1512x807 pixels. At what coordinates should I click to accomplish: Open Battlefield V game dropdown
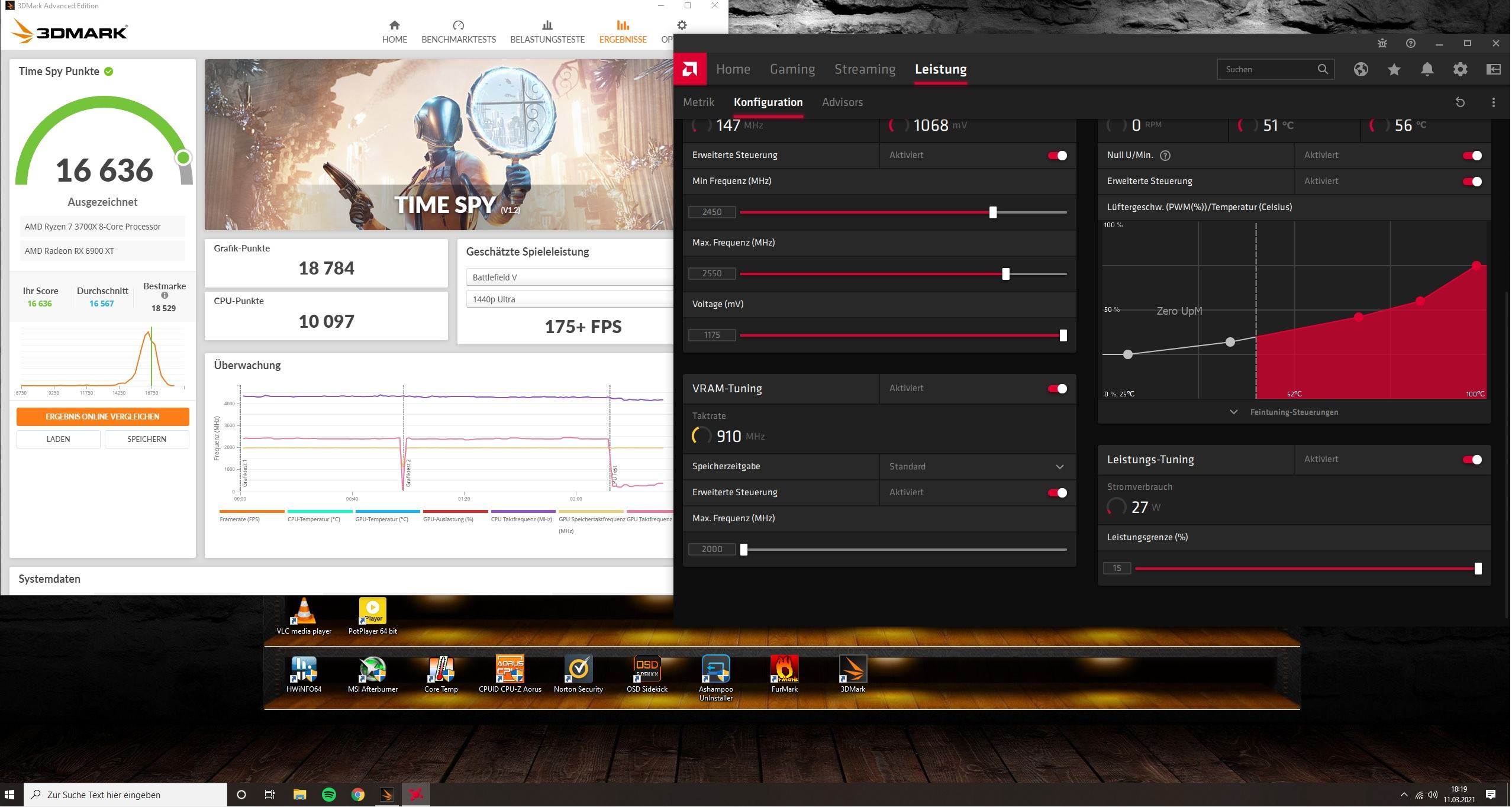pyautogui.click(x=569, y=277)
